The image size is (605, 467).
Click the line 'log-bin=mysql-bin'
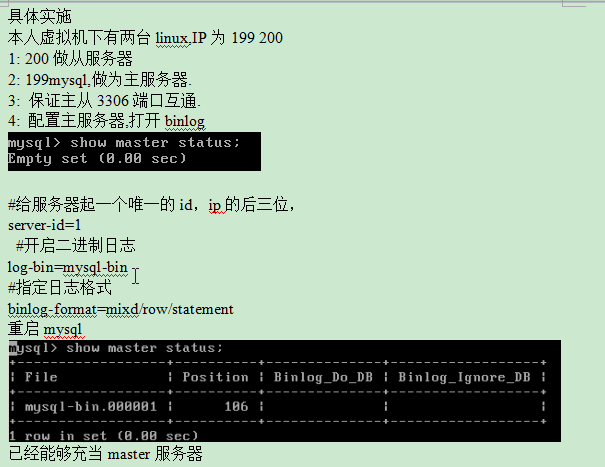tap(68, 267)
